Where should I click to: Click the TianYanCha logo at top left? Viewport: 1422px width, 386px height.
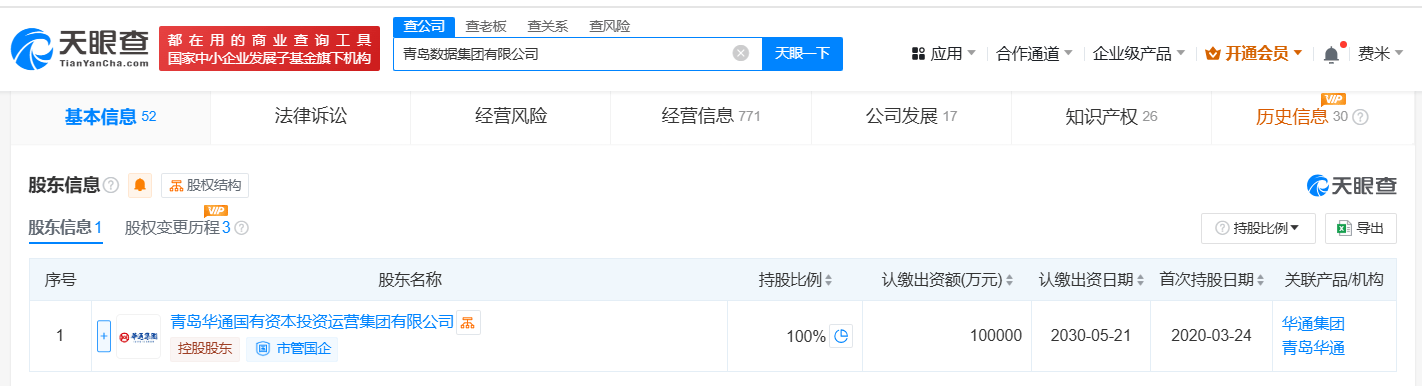click(79, 48)
